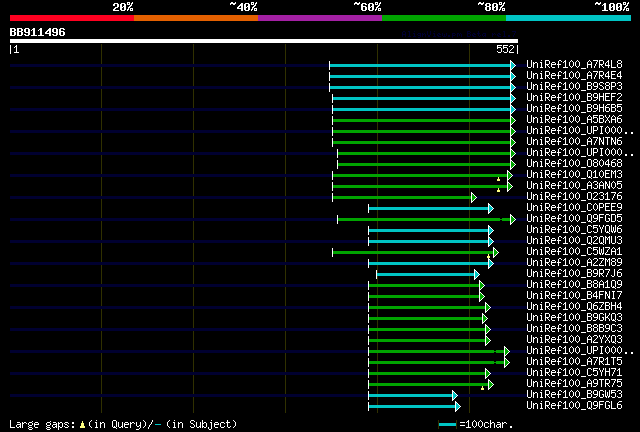Click the green ~80% identity legend segment

pyautogui.click(x=444, y=18)
